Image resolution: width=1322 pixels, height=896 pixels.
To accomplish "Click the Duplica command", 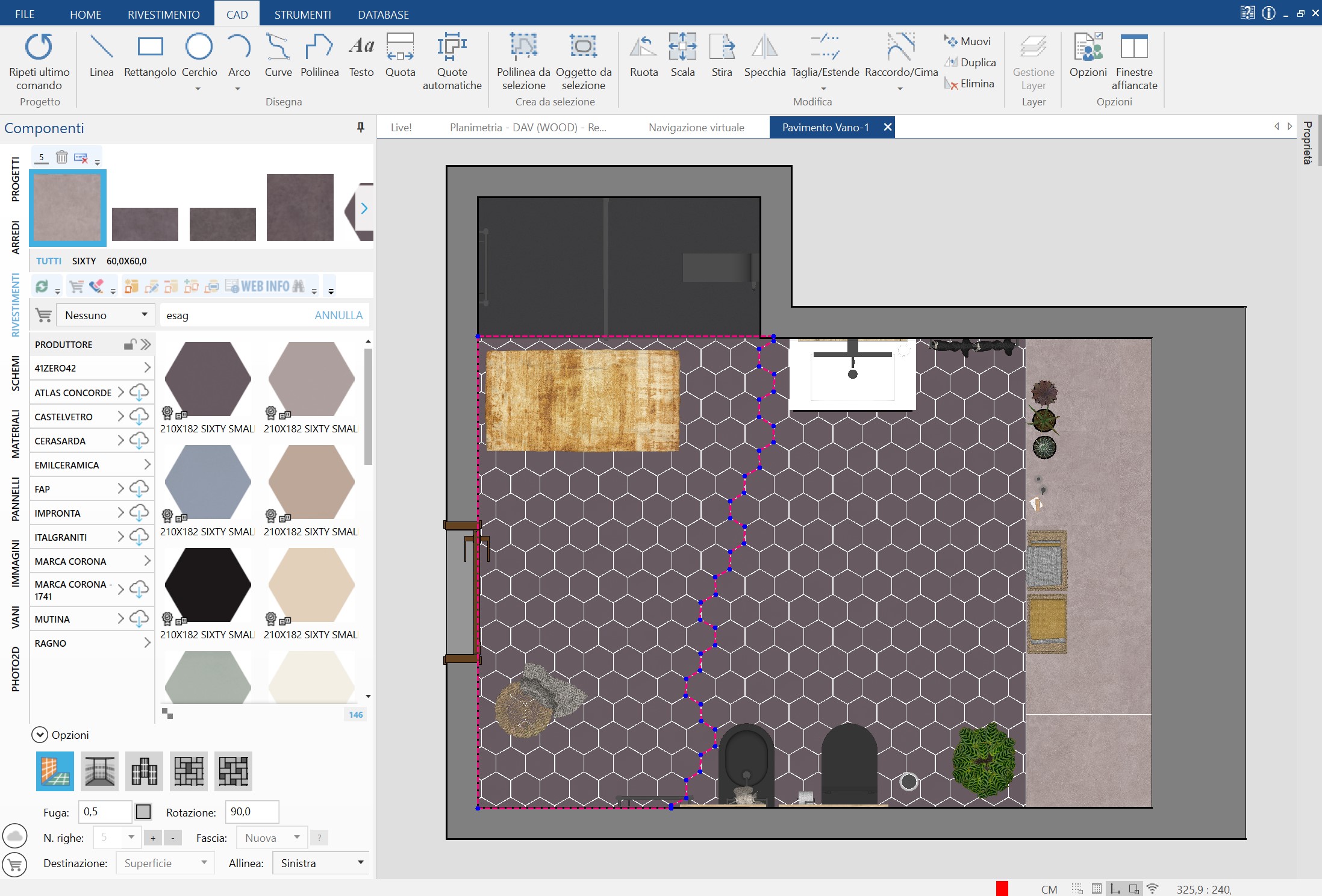I will (x=970, y=63).
